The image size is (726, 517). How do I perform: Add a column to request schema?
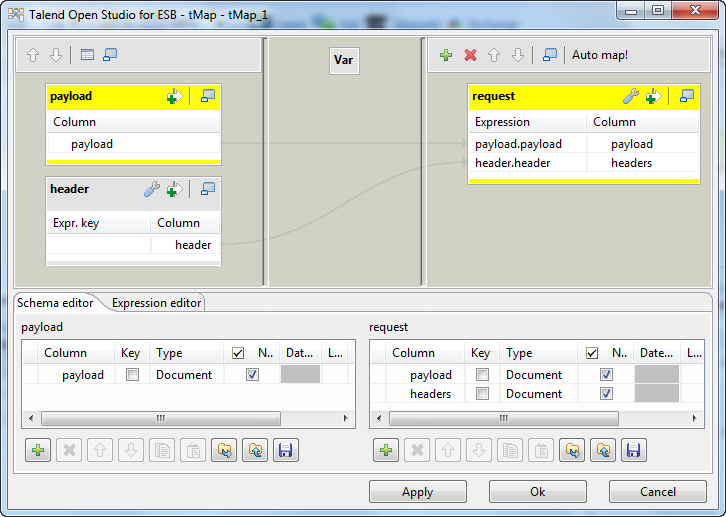pyautogui.click(x=387, y=451)
